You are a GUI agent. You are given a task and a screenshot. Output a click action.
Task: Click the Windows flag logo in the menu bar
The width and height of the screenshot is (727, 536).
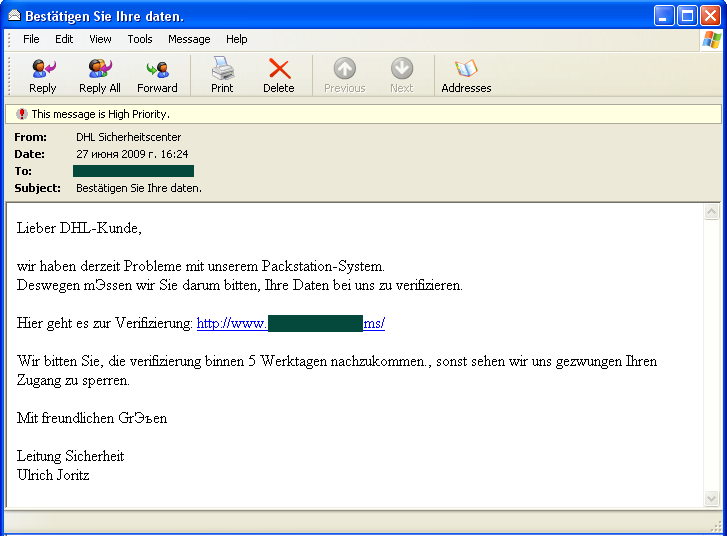click(x=711, y=40)
